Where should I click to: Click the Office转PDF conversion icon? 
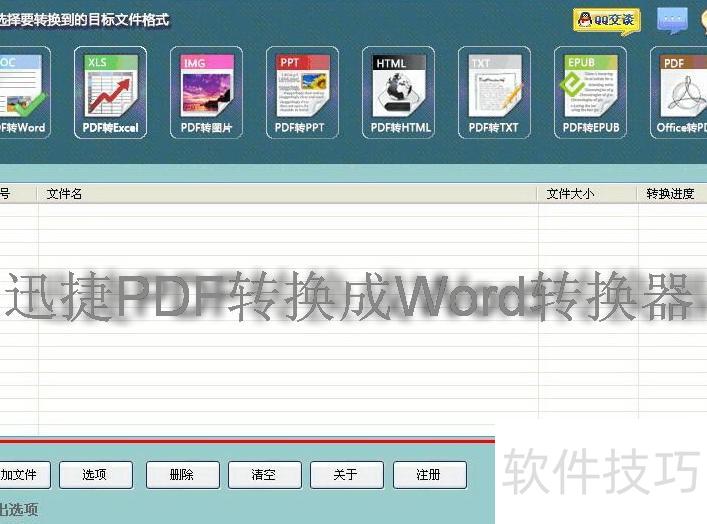[x=682, y=92]
